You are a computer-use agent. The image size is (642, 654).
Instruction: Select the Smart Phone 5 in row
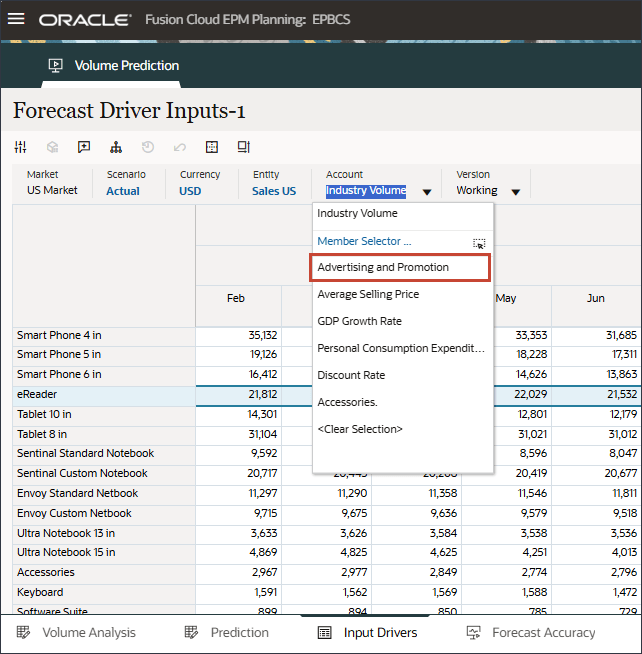tap(104, 355)
